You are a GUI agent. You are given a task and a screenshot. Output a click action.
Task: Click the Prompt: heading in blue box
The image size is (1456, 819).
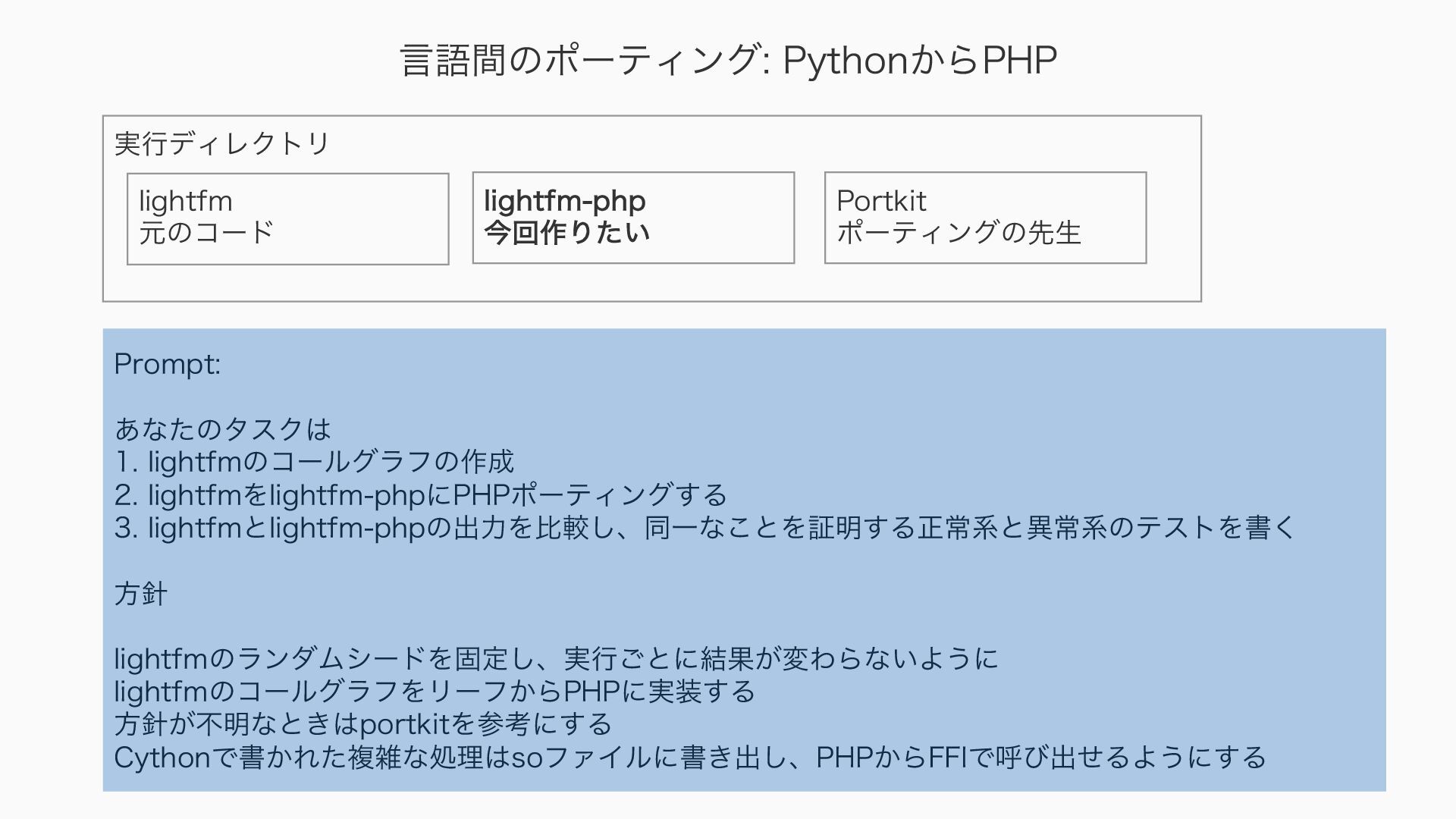(168, 365)
